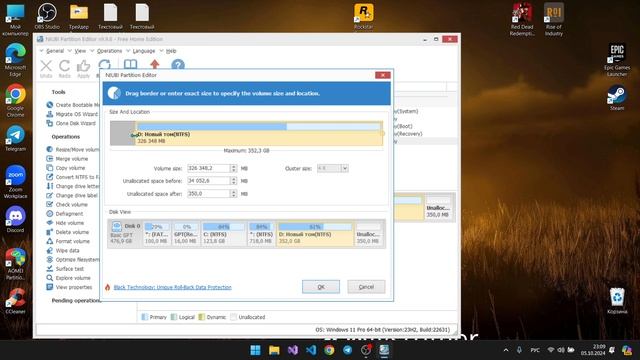
Task: Open OBS Studio desktop shortcut
Action: (x=47, y=16)
